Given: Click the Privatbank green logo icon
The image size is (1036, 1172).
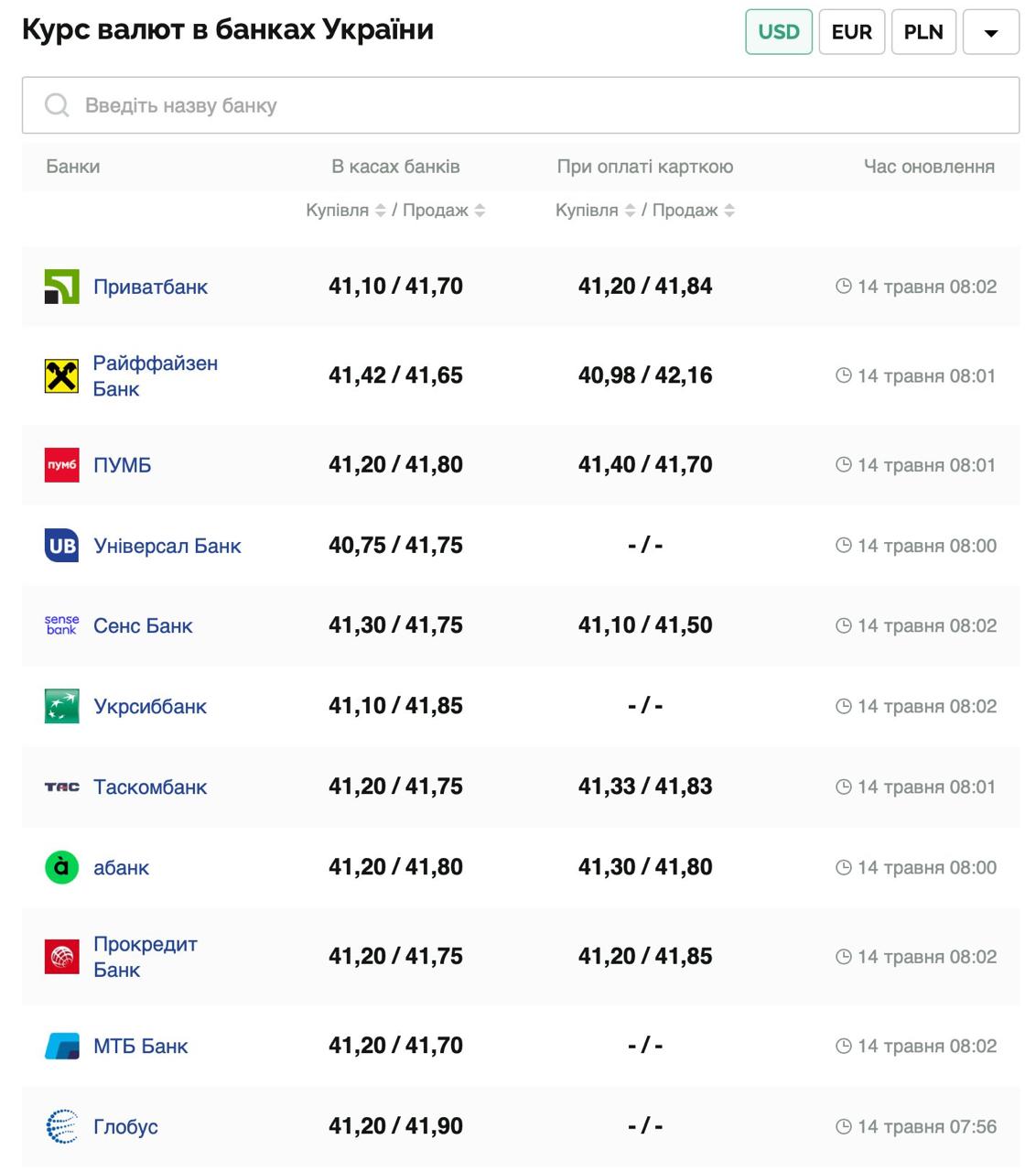Looking at the screenshot, I should [x=61, y=287].
